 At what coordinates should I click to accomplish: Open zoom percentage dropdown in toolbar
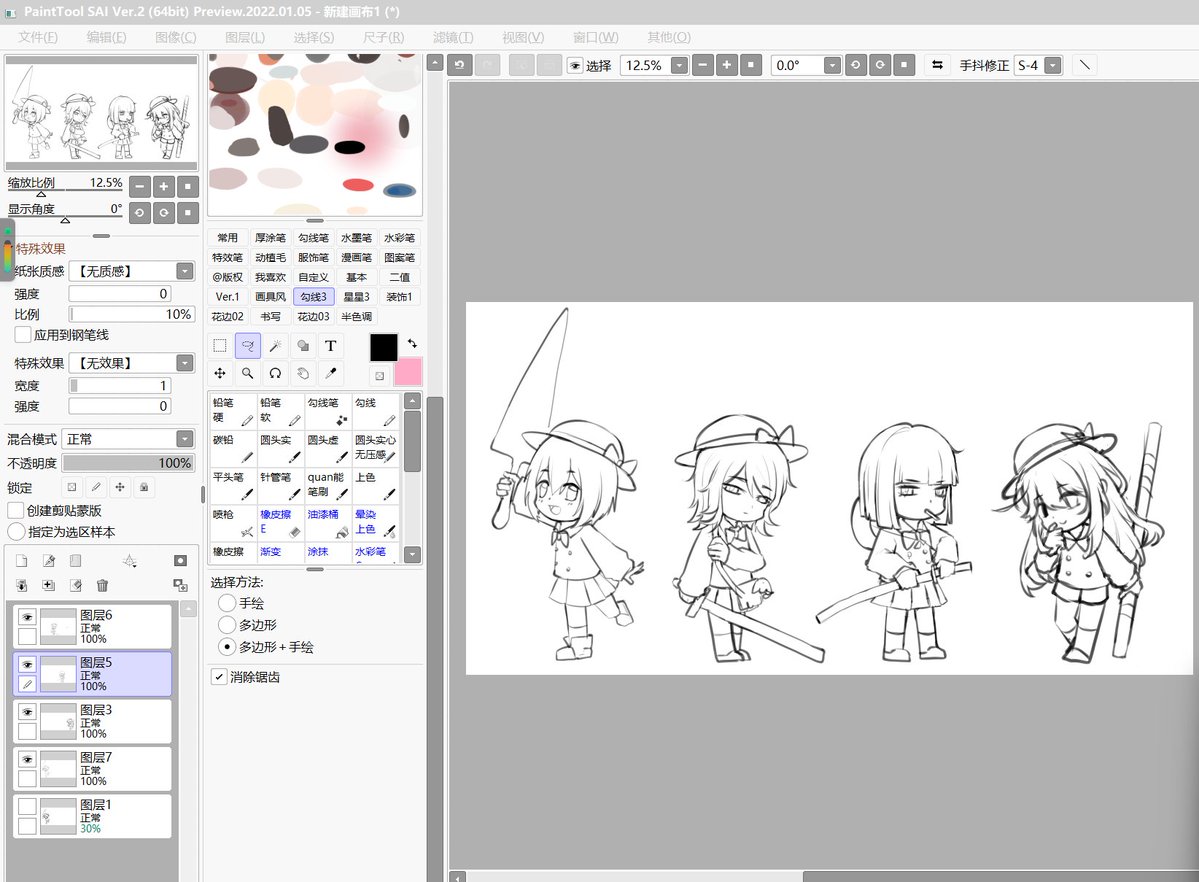coord(679,66)
